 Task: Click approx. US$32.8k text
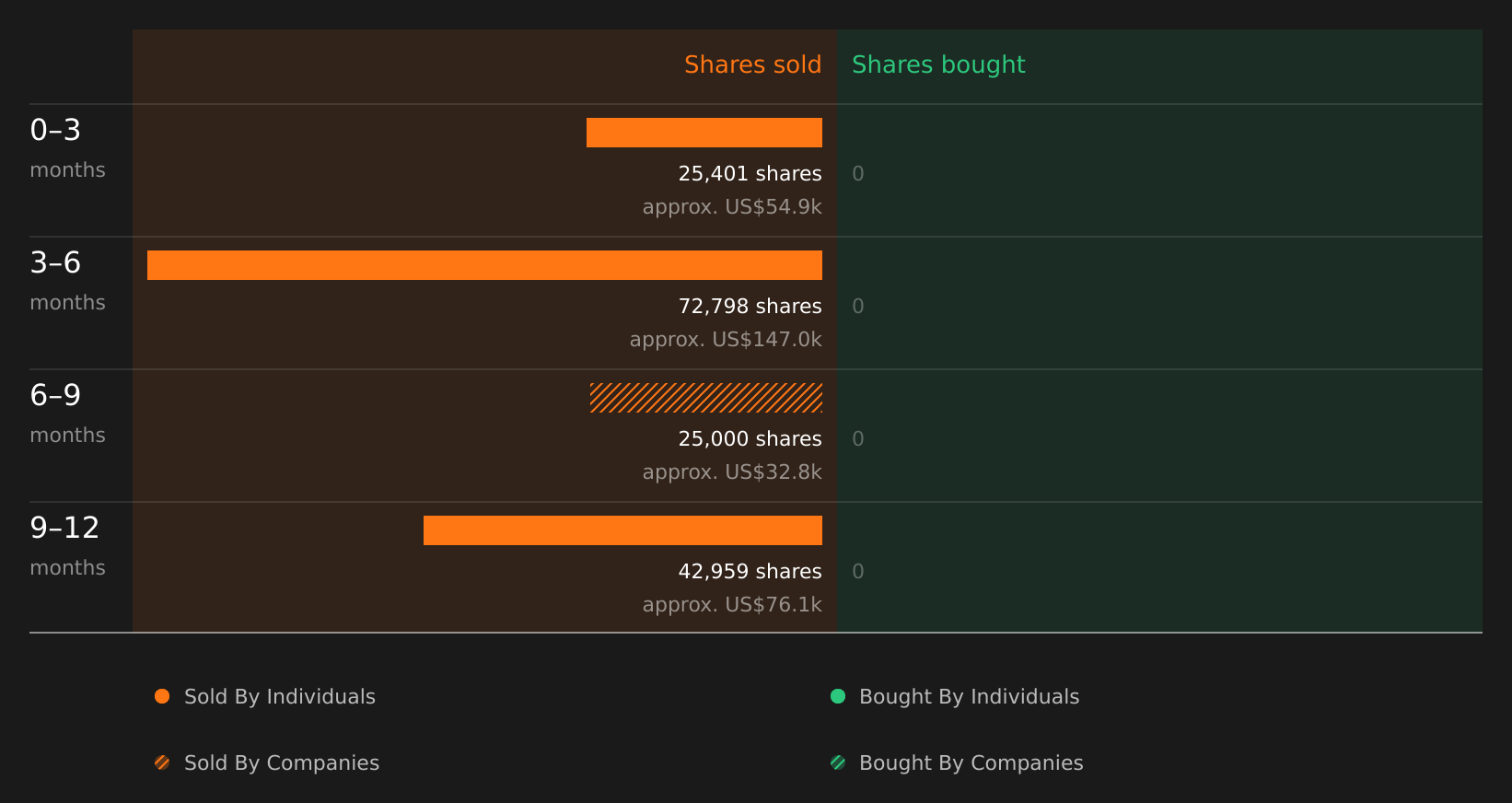pyautogui.click(x=732, y=472)
